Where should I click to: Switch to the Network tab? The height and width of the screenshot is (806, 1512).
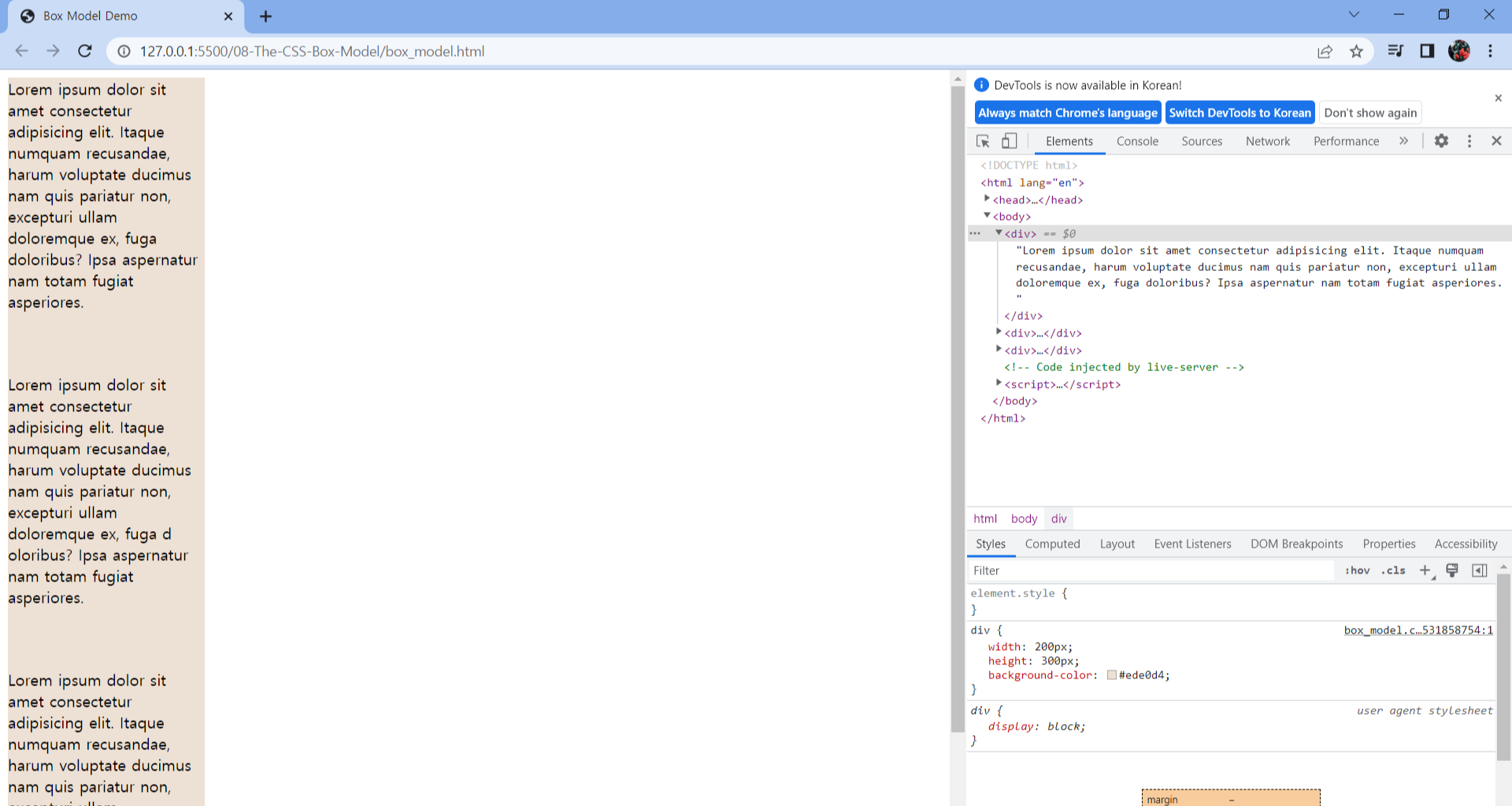(x=1268, y=141)
